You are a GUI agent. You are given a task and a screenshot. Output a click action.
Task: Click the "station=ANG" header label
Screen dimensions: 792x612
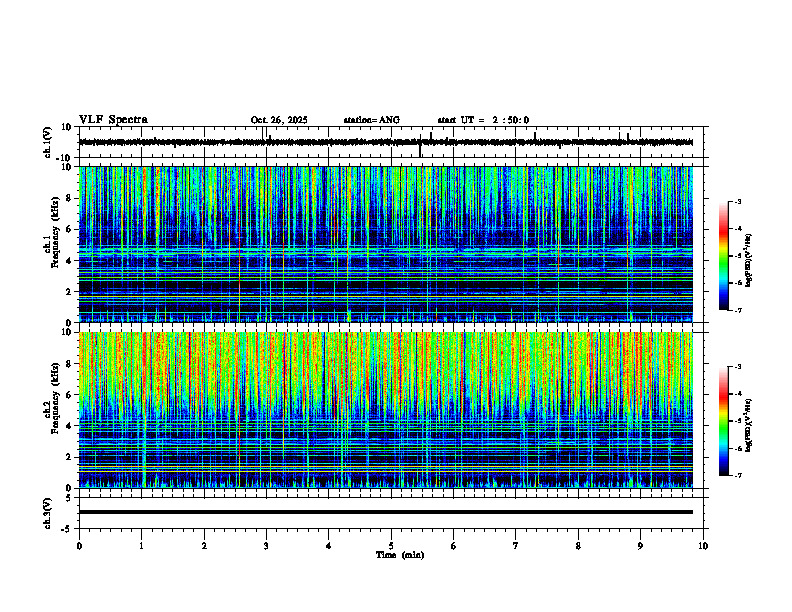pyautogui.click(x=371, y=120)
